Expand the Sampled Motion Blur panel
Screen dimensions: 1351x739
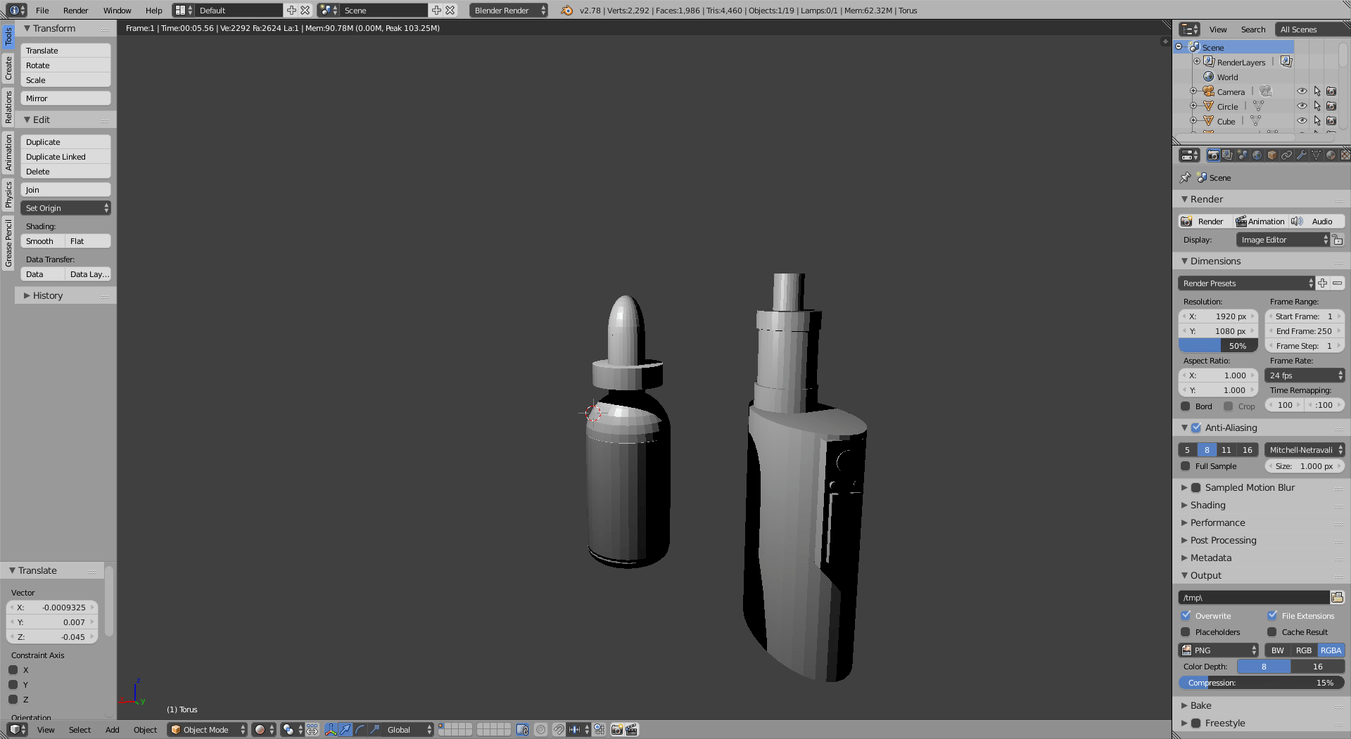1248,488
